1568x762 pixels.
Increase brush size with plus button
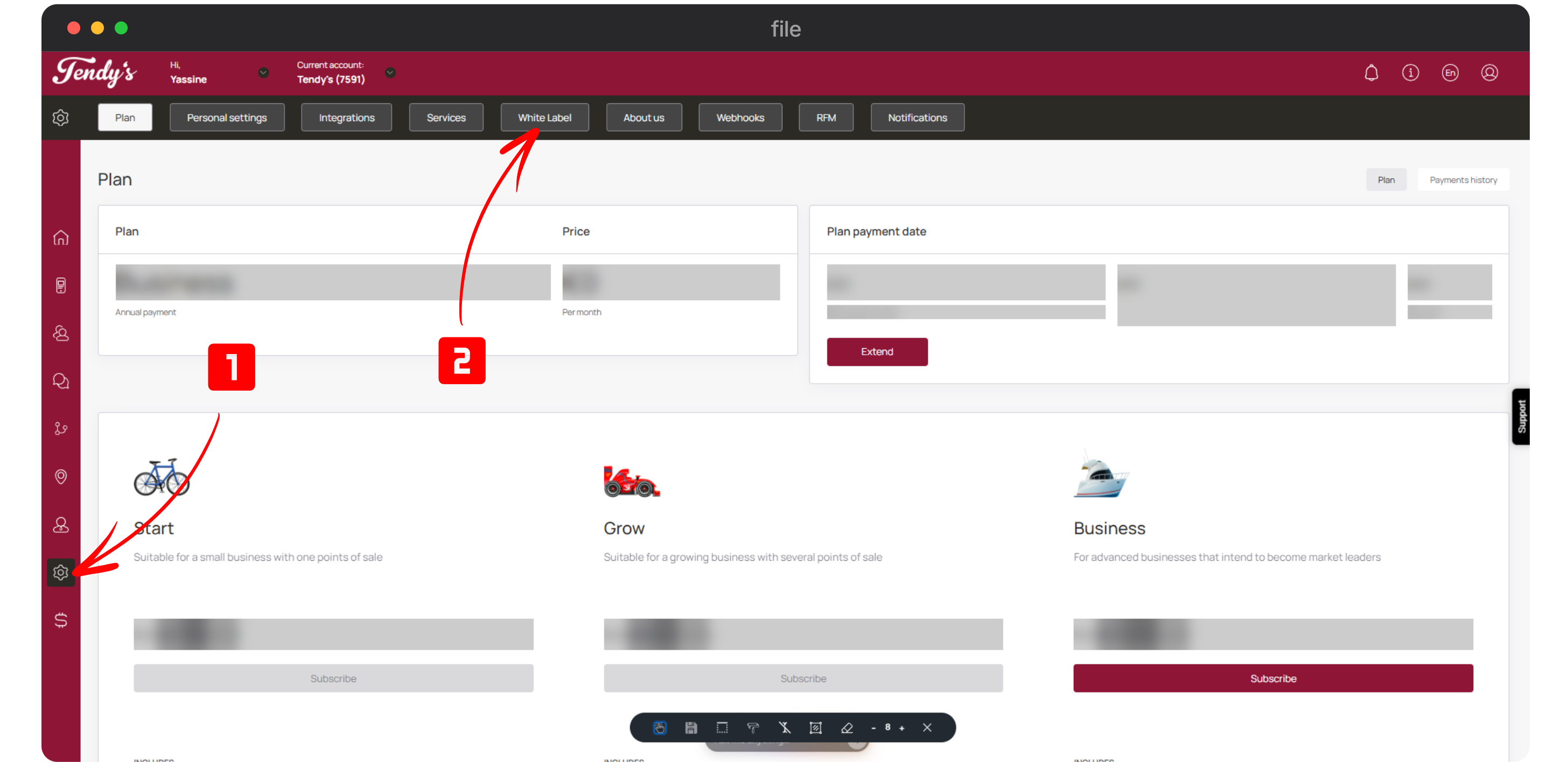coord(902,728)
